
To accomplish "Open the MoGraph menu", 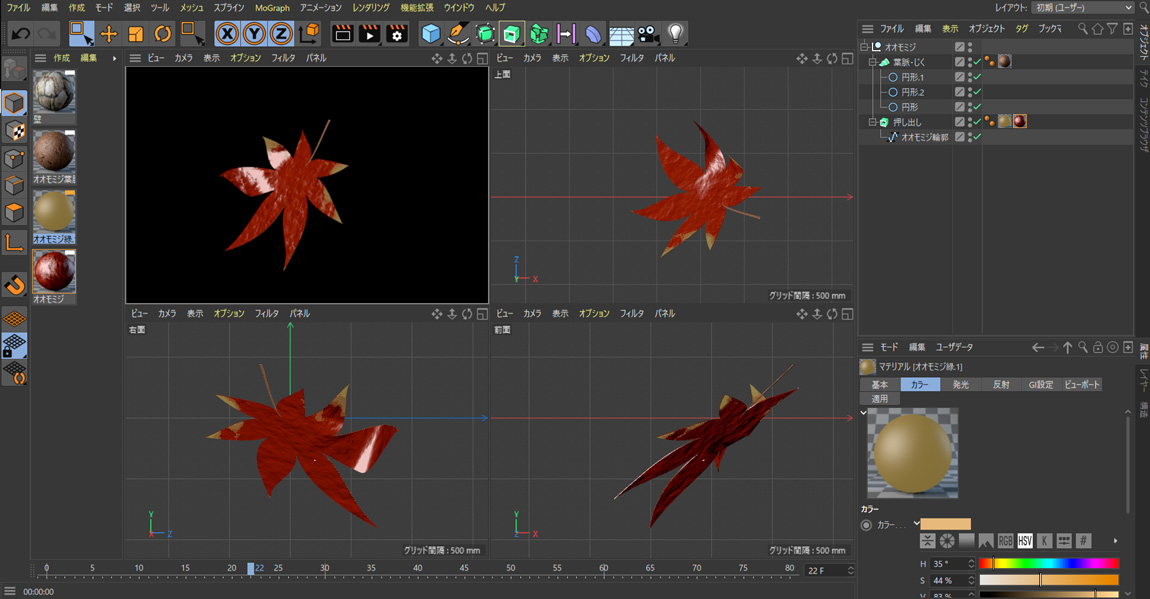I will tap(271, 8).
